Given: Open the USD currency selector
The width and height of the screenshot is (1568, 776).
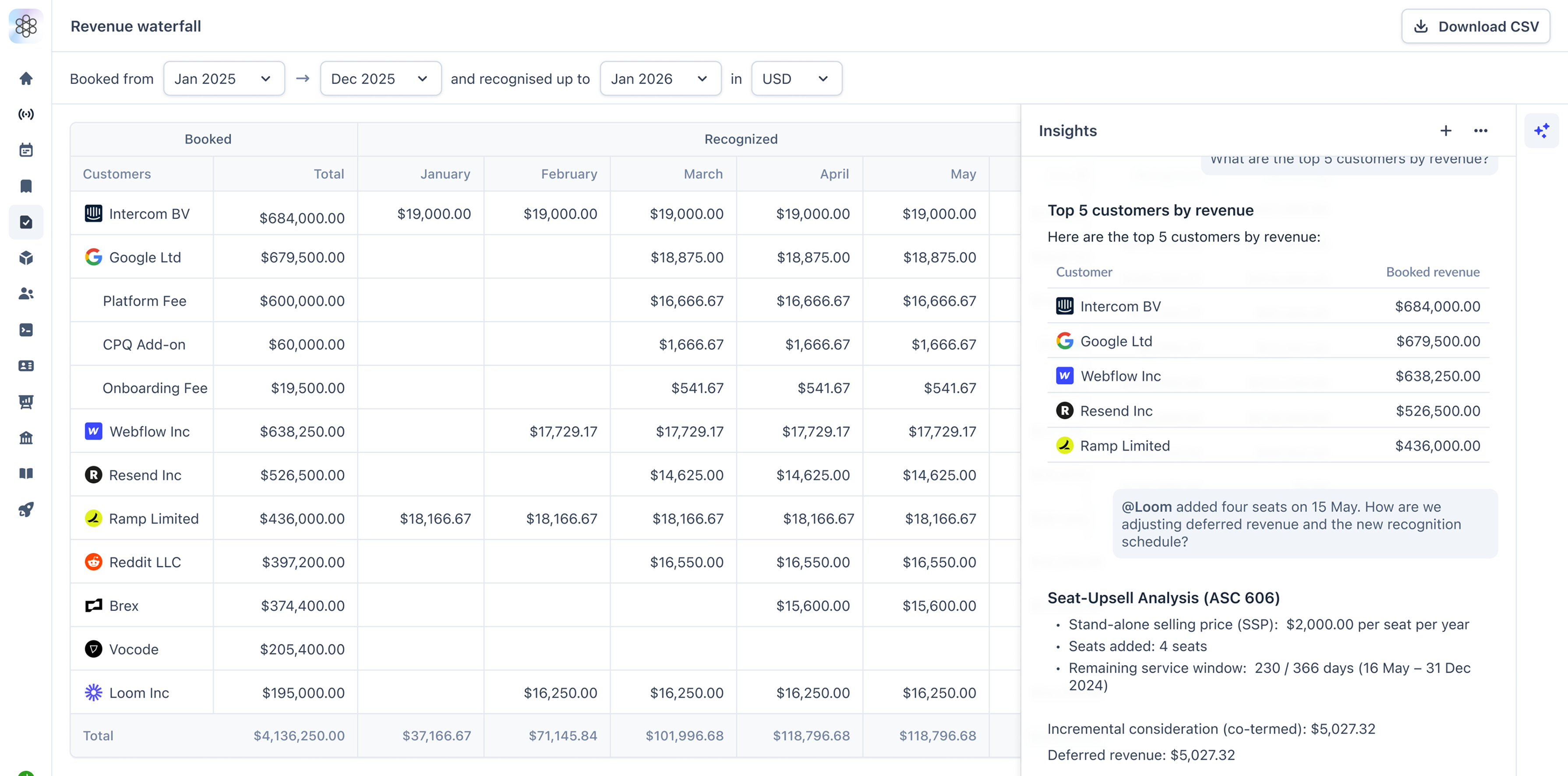Looking at the screenshot, I should tap(796, 78).
